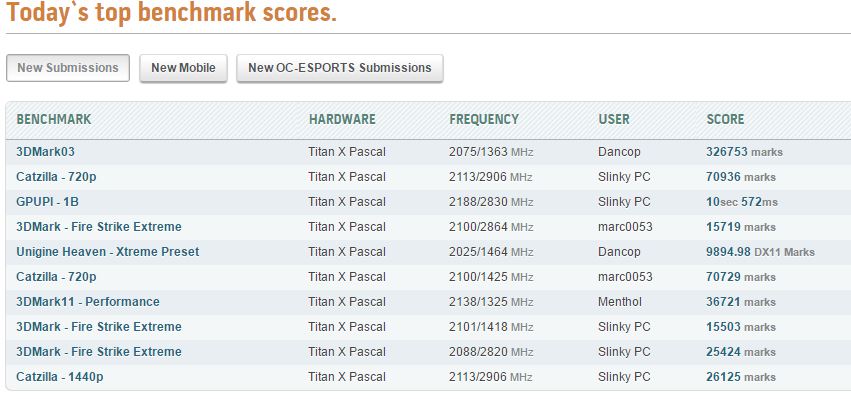851x399 pixels.
Task: Open Catzilla - 720p link in marc0053 row
Action: [56, 277]
